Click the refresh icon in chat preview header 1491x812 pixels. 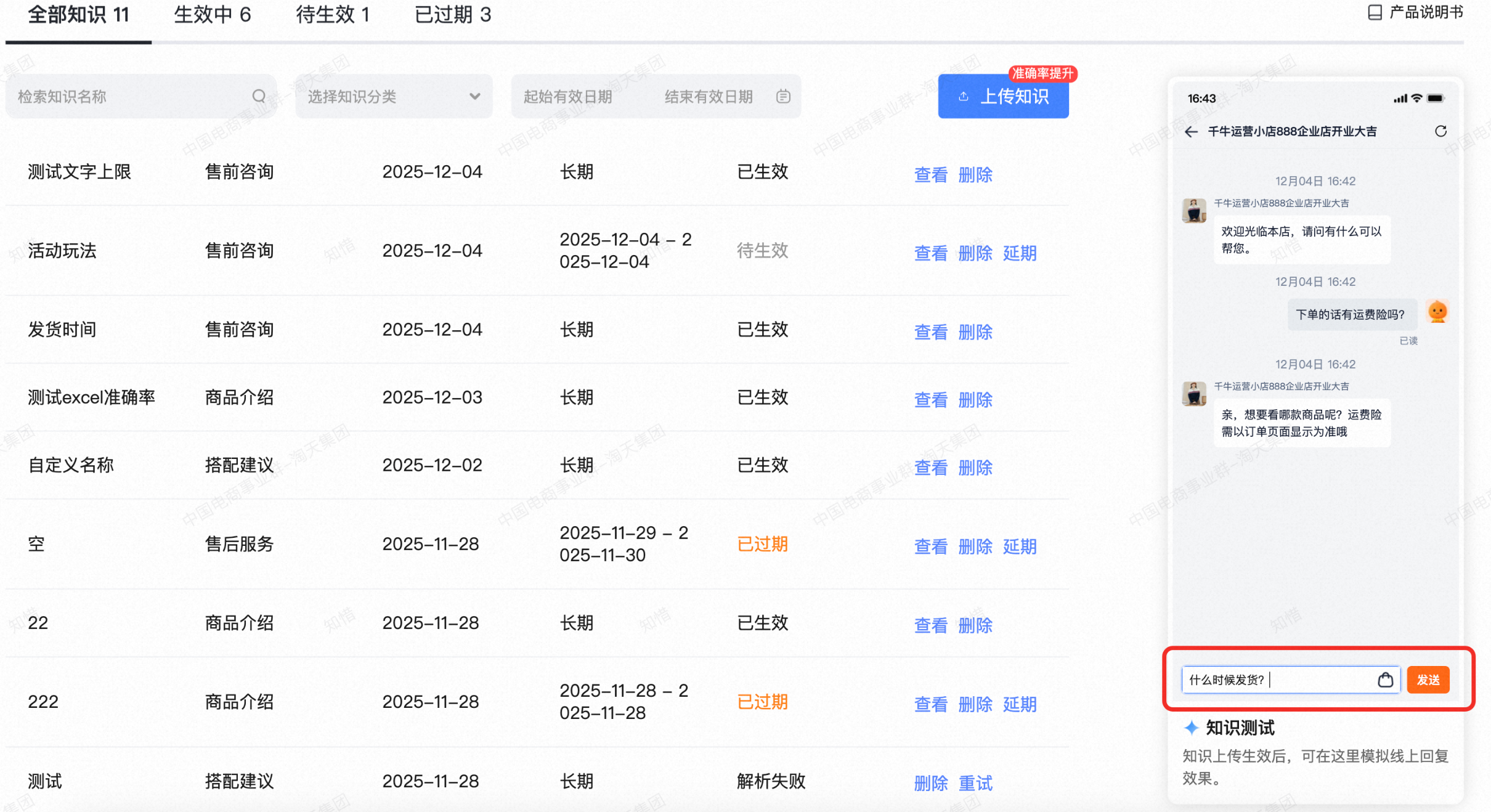click(x=1440, y=131)
